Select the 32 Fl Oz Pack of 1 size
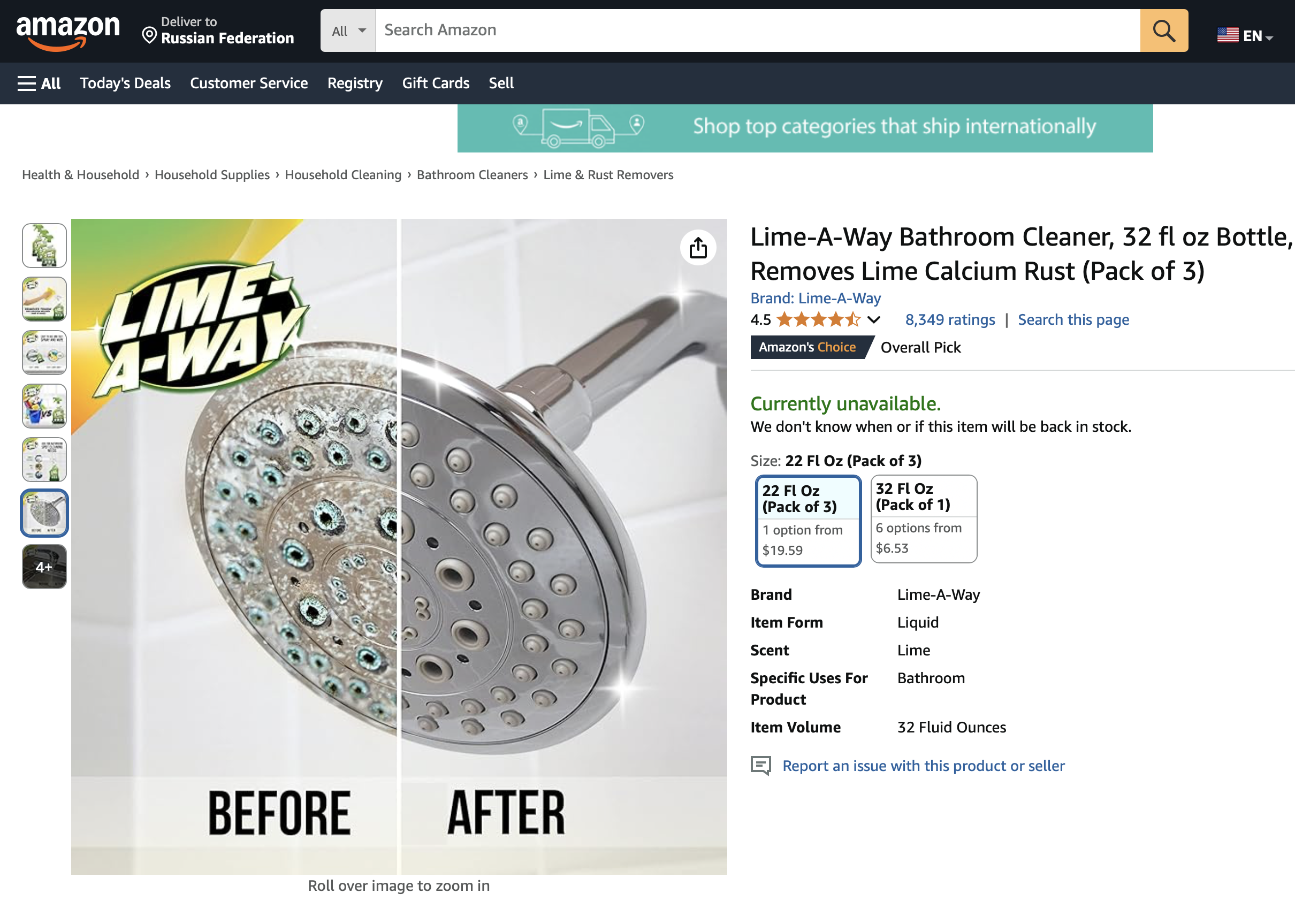 point(923,518)
